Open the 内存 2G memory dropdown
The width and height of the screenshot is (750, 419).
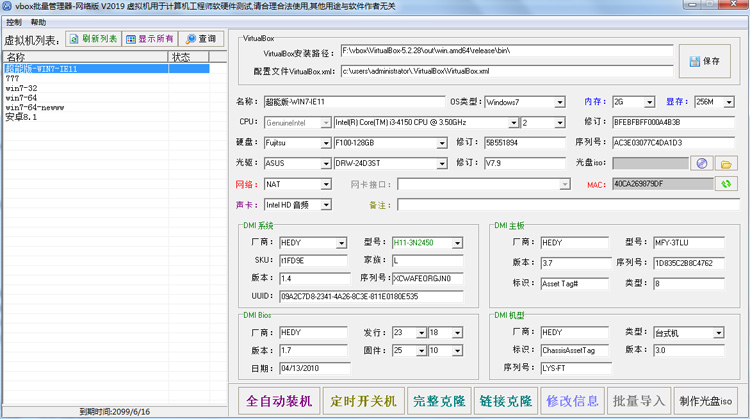pyautogui.click(x=649, y=102)
